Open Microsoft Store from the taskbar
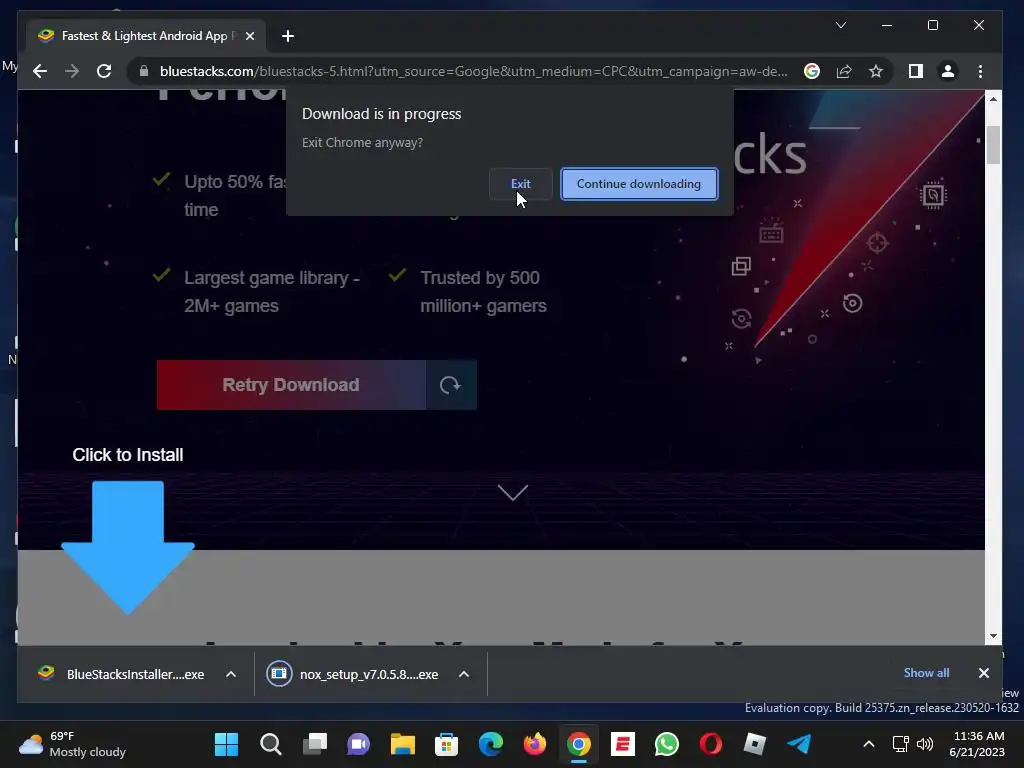 coord(447,744)
